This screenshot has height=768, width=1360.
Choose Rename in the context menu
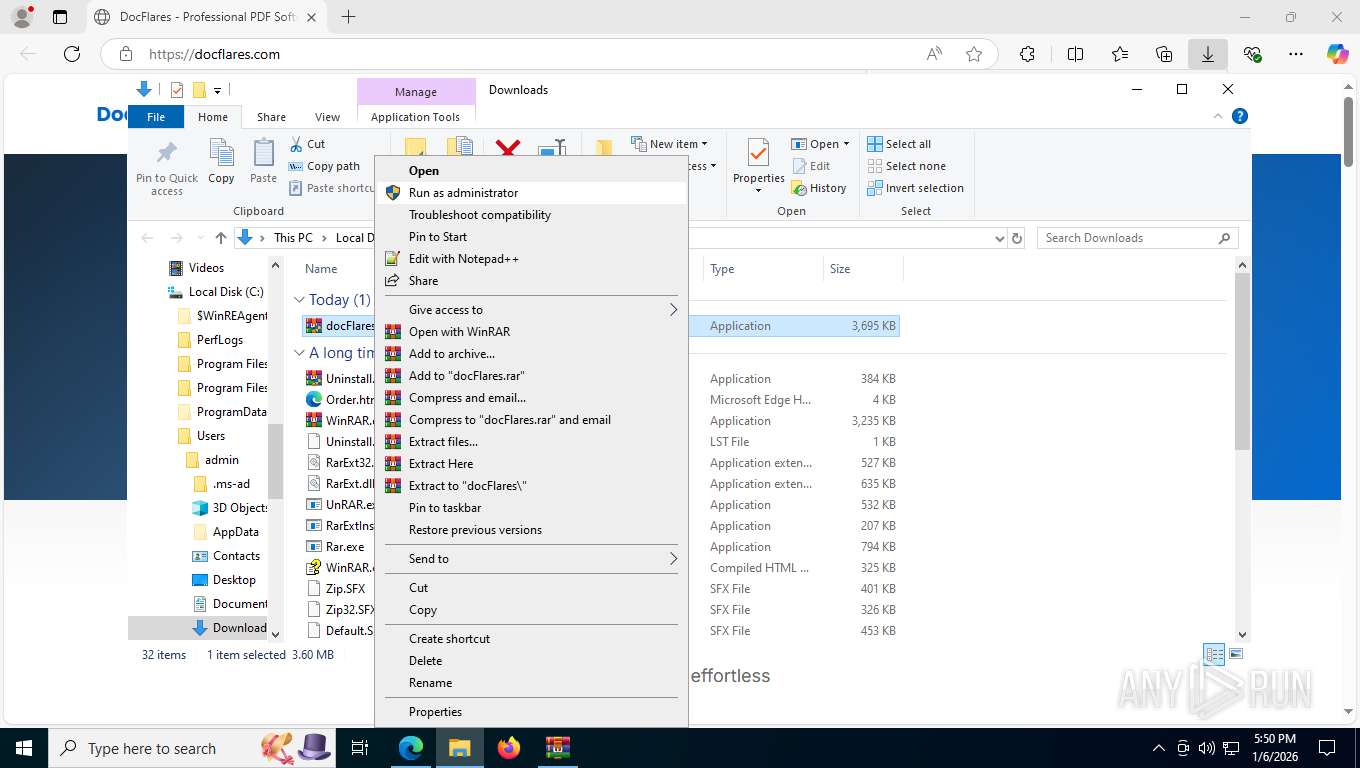pos(531,683)
